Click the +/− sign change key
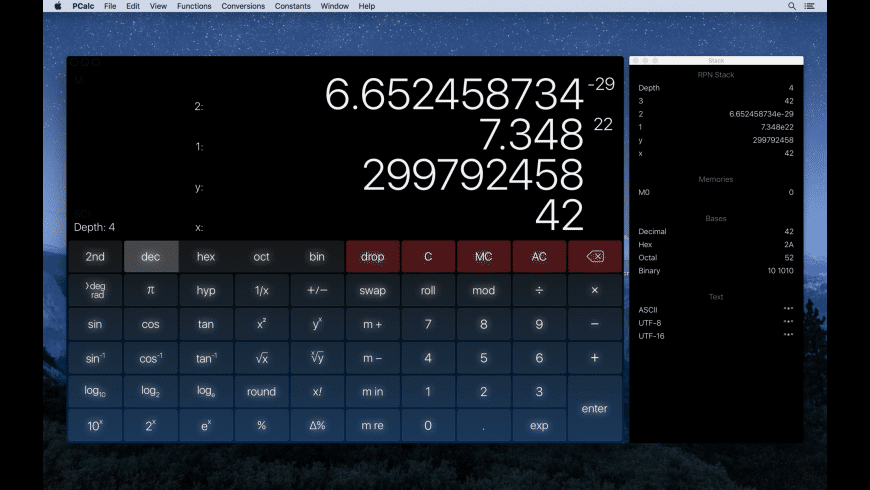Viewport: 870px width, 490px height. [x=317, y=290]
